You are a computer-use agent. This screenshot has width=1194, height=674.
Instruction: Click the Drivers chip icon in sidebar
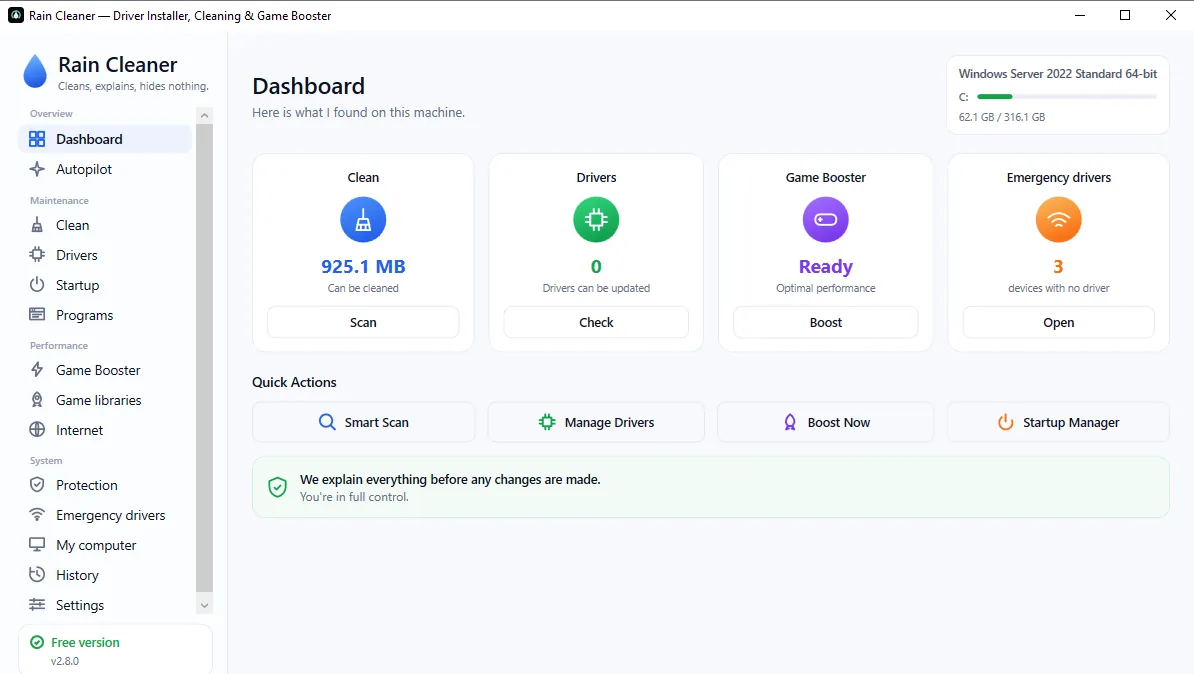(x=37, y=255)
